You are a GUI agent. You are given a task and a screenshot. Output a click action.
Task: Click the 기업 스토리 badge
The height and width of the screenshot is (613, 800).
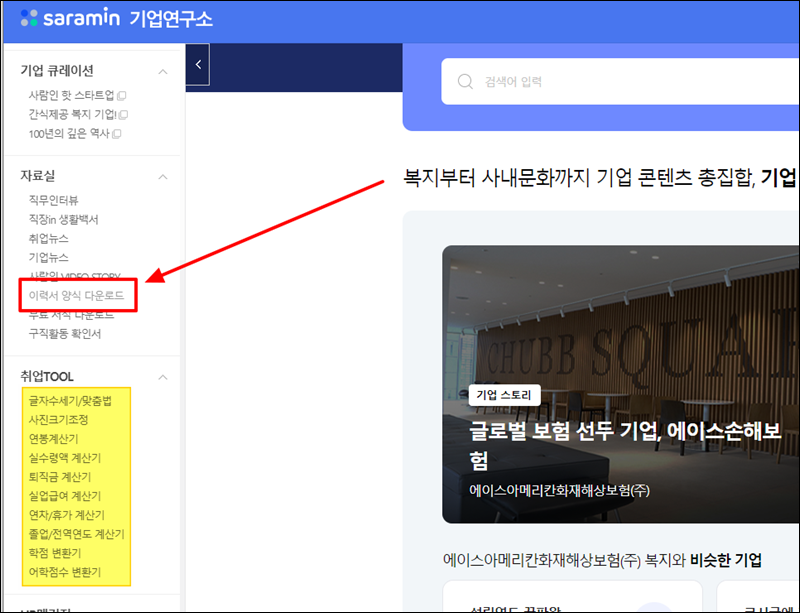504,395
